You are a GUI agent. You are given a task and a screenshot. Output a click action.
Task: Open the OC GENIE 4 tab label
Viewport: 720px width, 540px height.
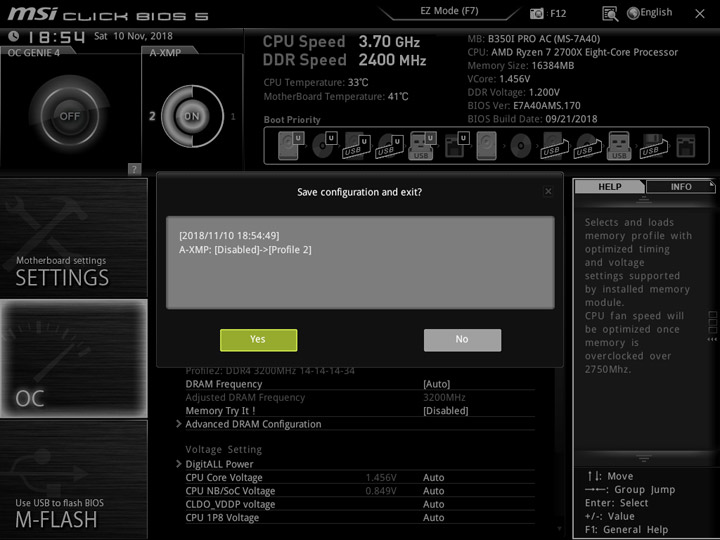pyautogui.click(x=34, y=53)
